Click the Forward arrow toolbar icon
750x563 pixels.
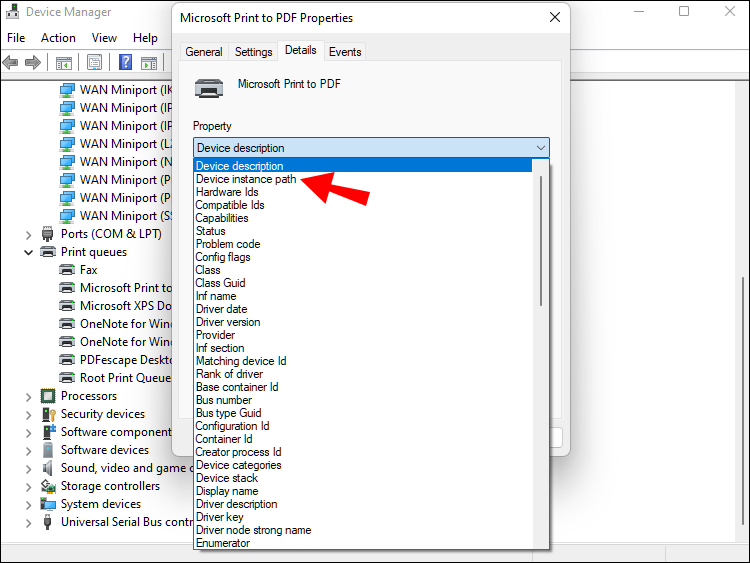coord(33,62)
